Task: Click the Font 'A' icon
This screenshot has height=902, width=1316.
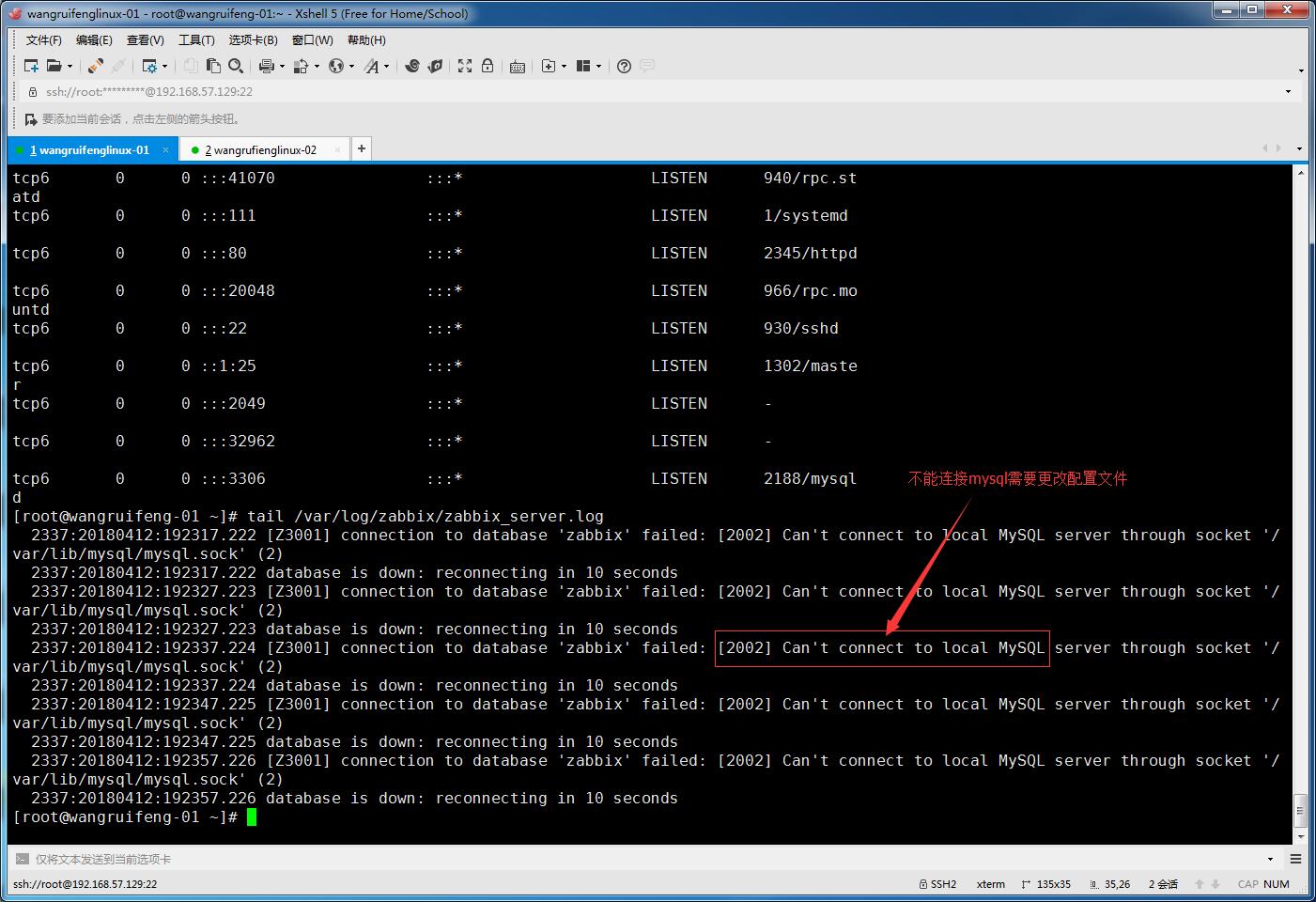Action: (372, 66)
